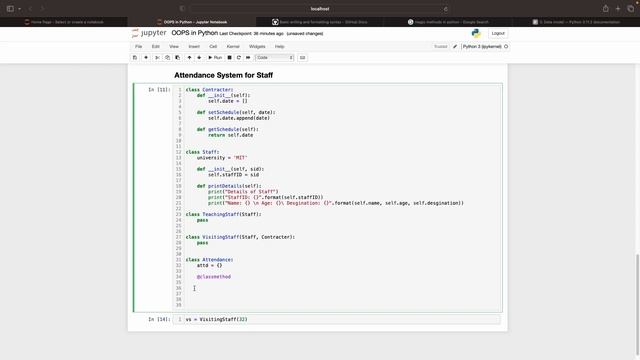Open the Kernel menu

click(x=233, y=47)
